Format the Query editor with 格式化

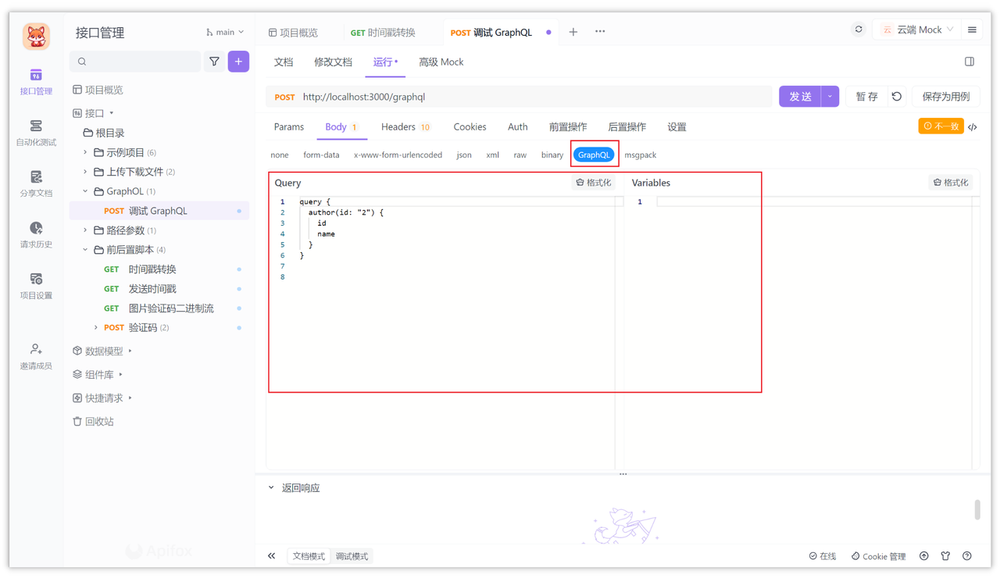click(593, 182)
